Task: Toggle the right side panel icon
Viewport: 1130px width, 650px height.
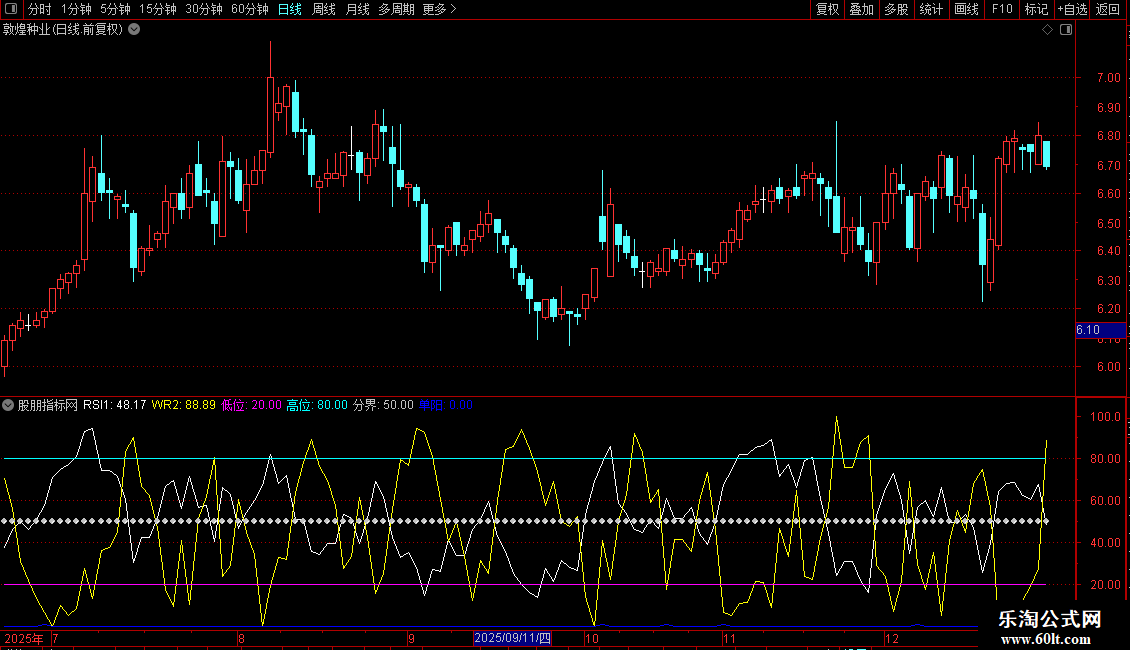Action: (1065, 30)
